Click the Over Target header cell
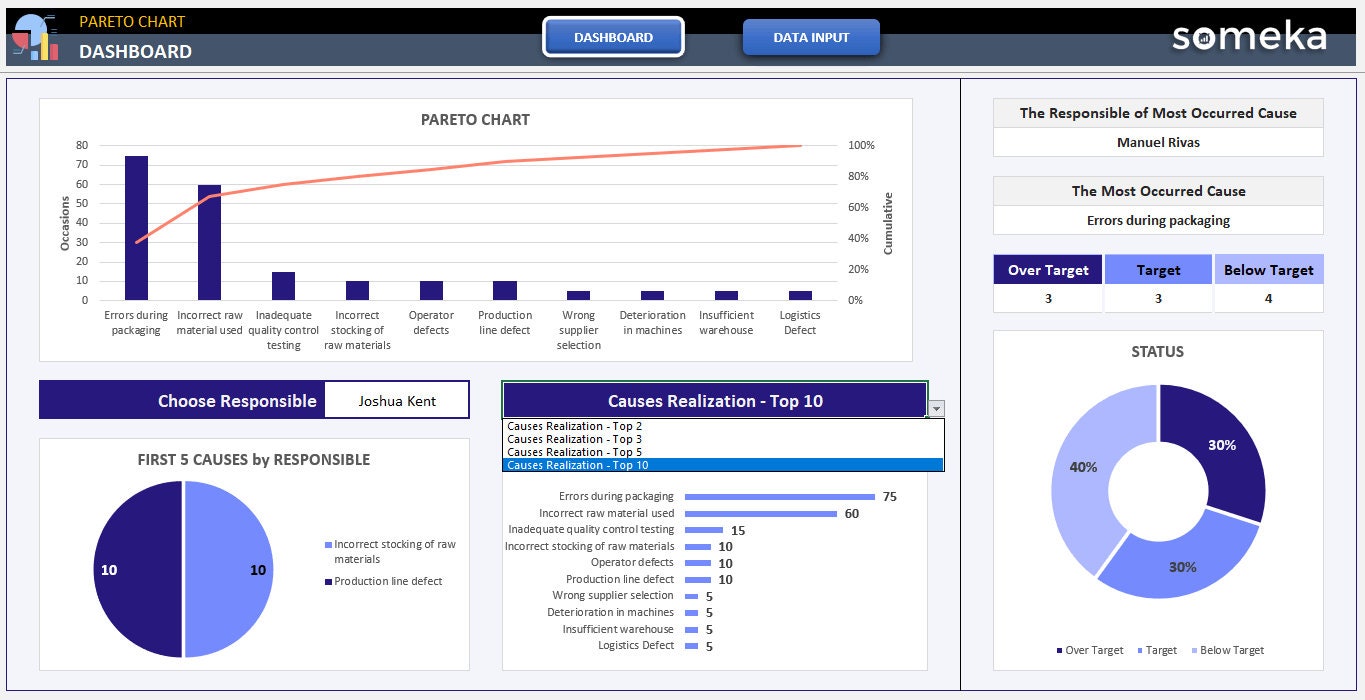The height and width of the screenshot is (700, 1365). tap(1048, 270)
